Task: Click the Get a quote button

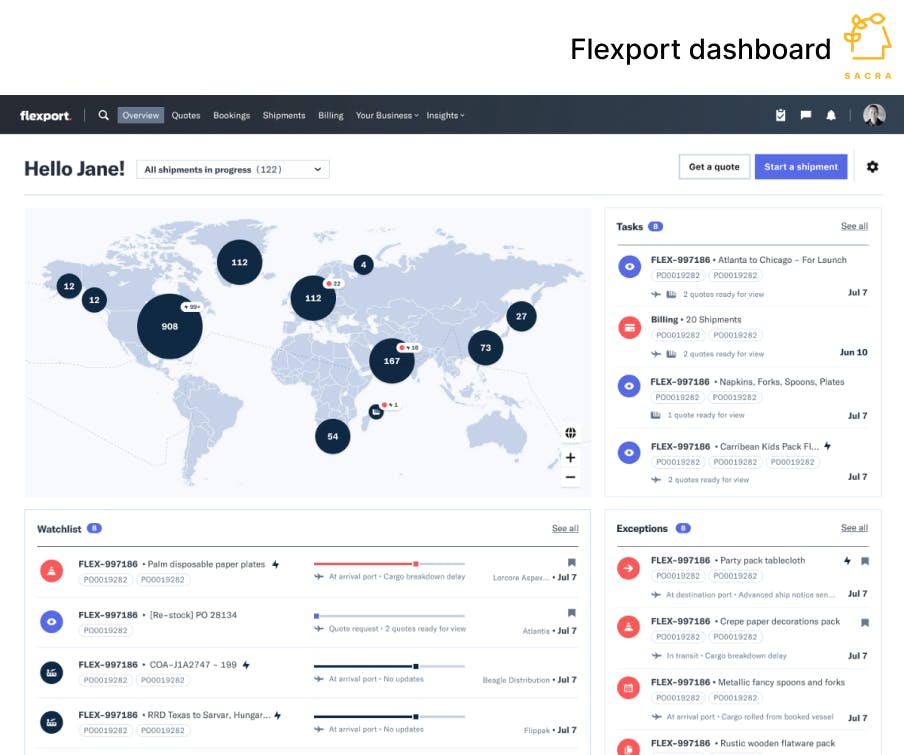Action: pos(714,167)
